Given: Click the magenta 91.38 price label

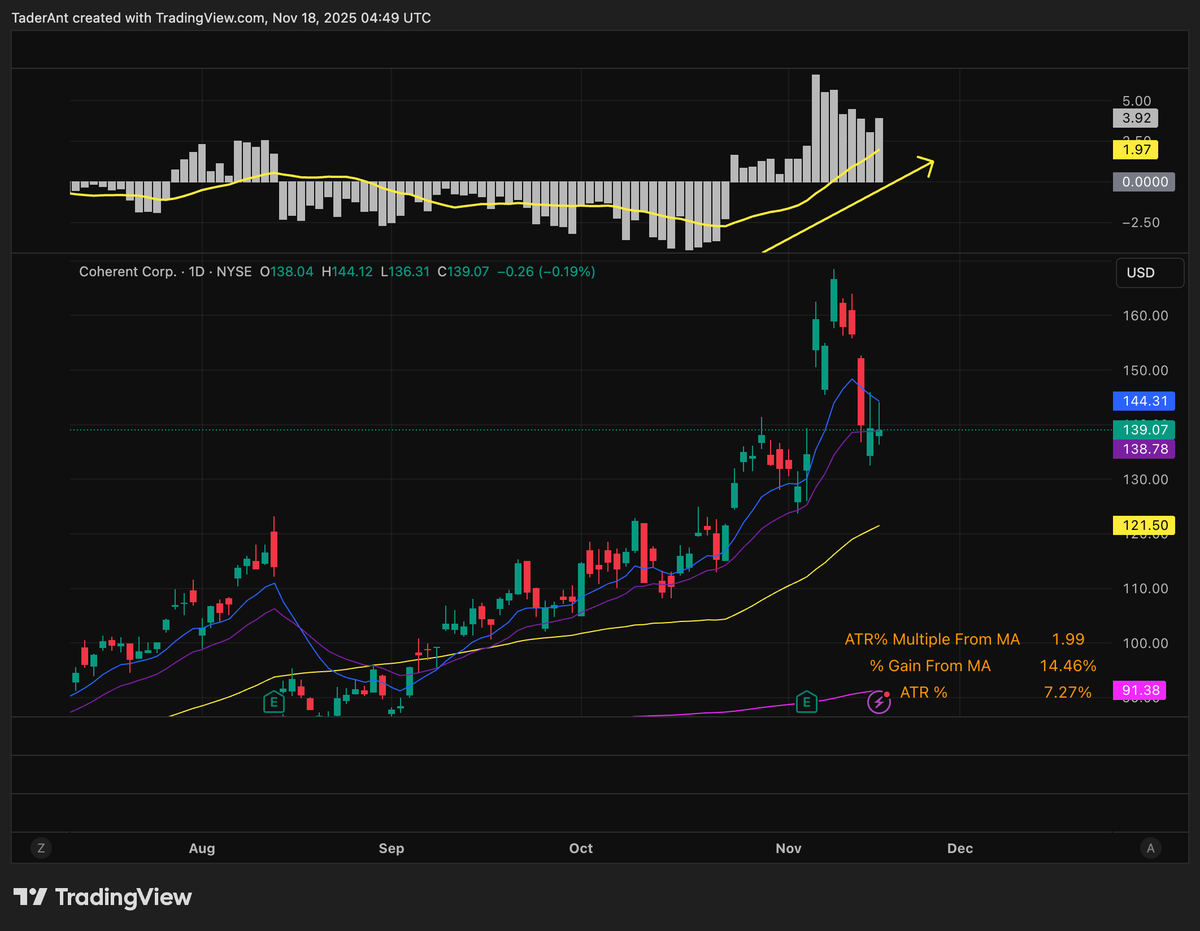Looking at the screenshot, I should click(x=1139, y=691).
